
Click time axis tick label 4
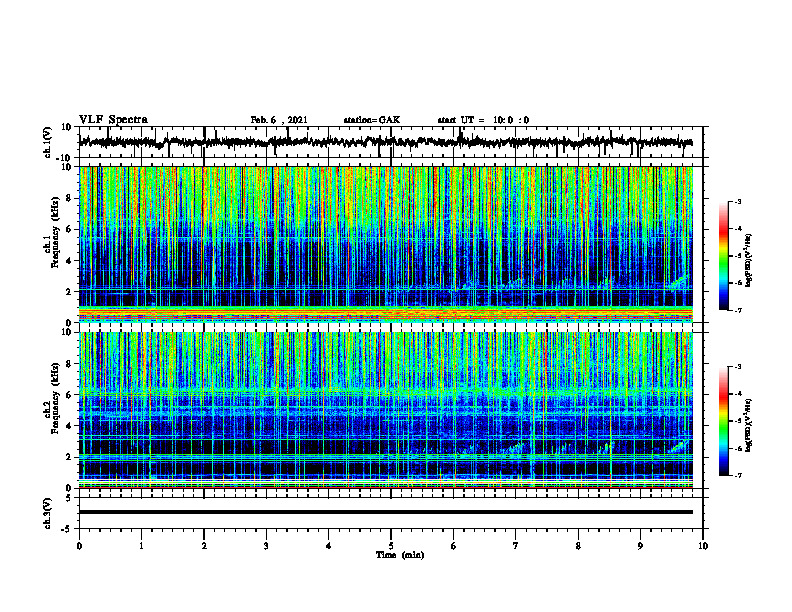329,546
